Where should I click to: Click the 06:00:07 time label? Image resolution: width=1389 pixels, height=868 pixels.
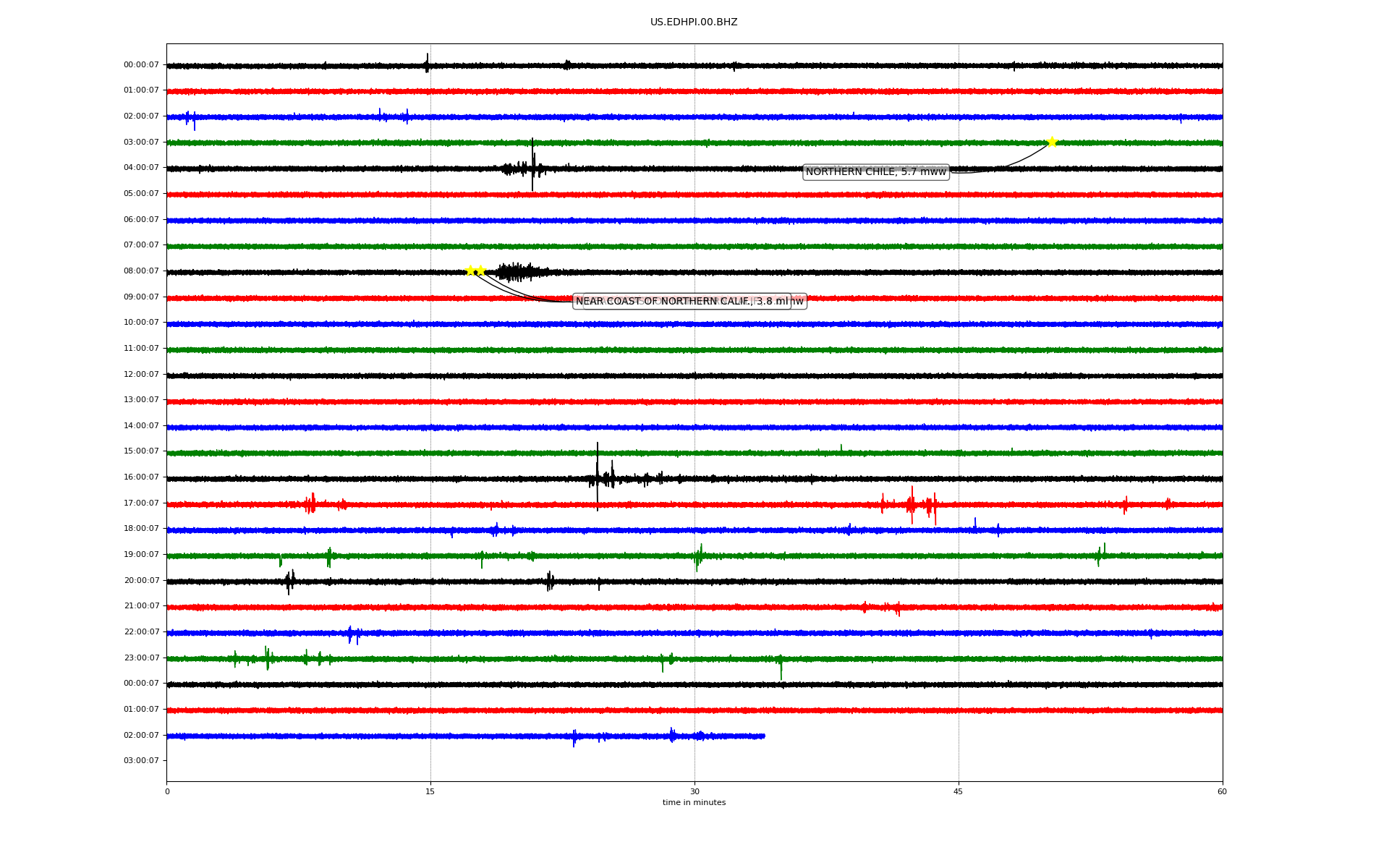[x=141, y=220]
